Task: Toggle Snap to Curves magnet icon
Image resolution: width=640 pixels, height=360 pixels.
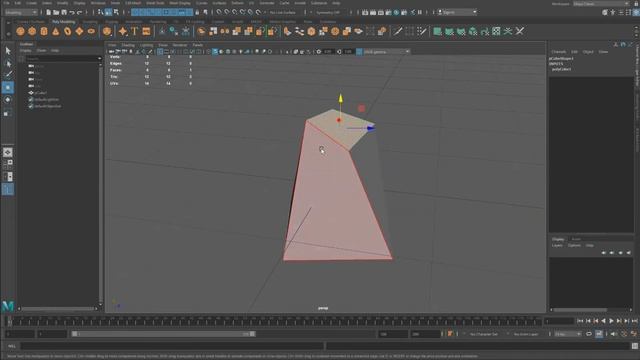Action: (x=227, y=12)
